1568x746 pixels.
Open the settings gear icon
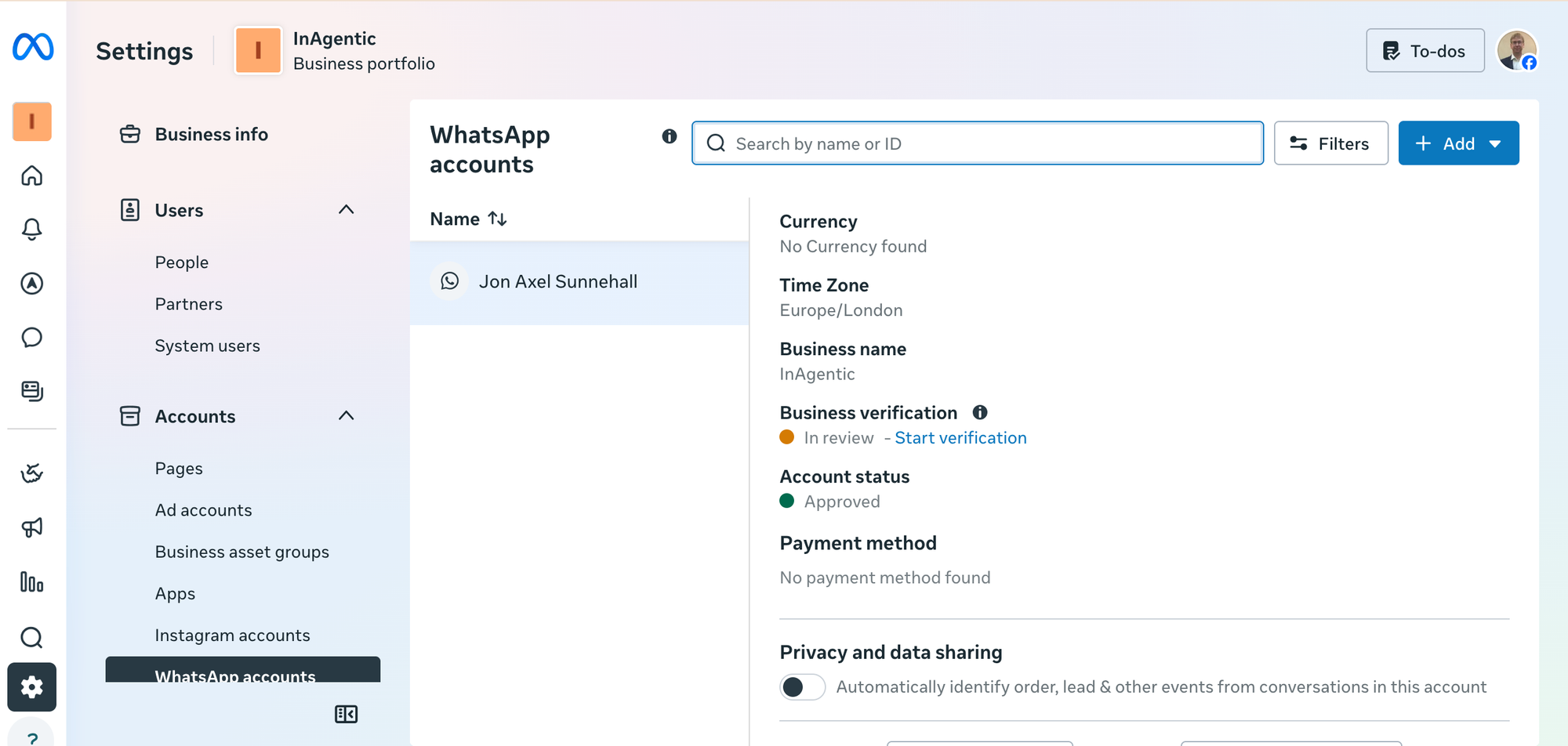tap(32, 687)
